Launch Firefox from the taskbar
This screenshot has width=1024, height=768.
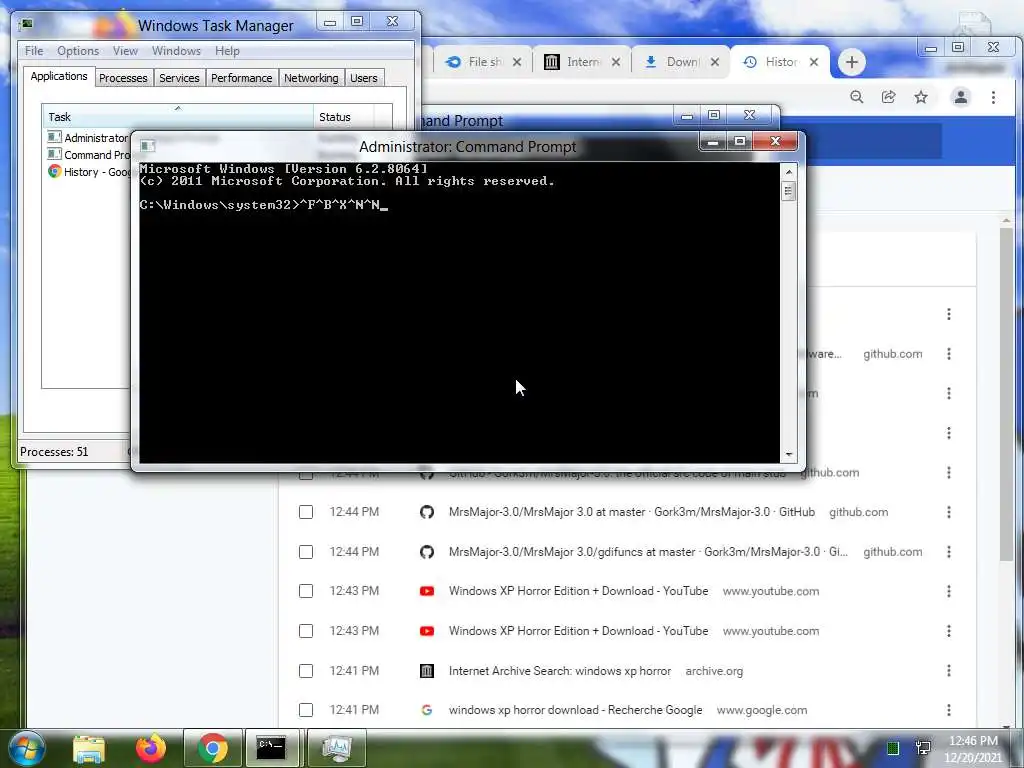(150, 748)
